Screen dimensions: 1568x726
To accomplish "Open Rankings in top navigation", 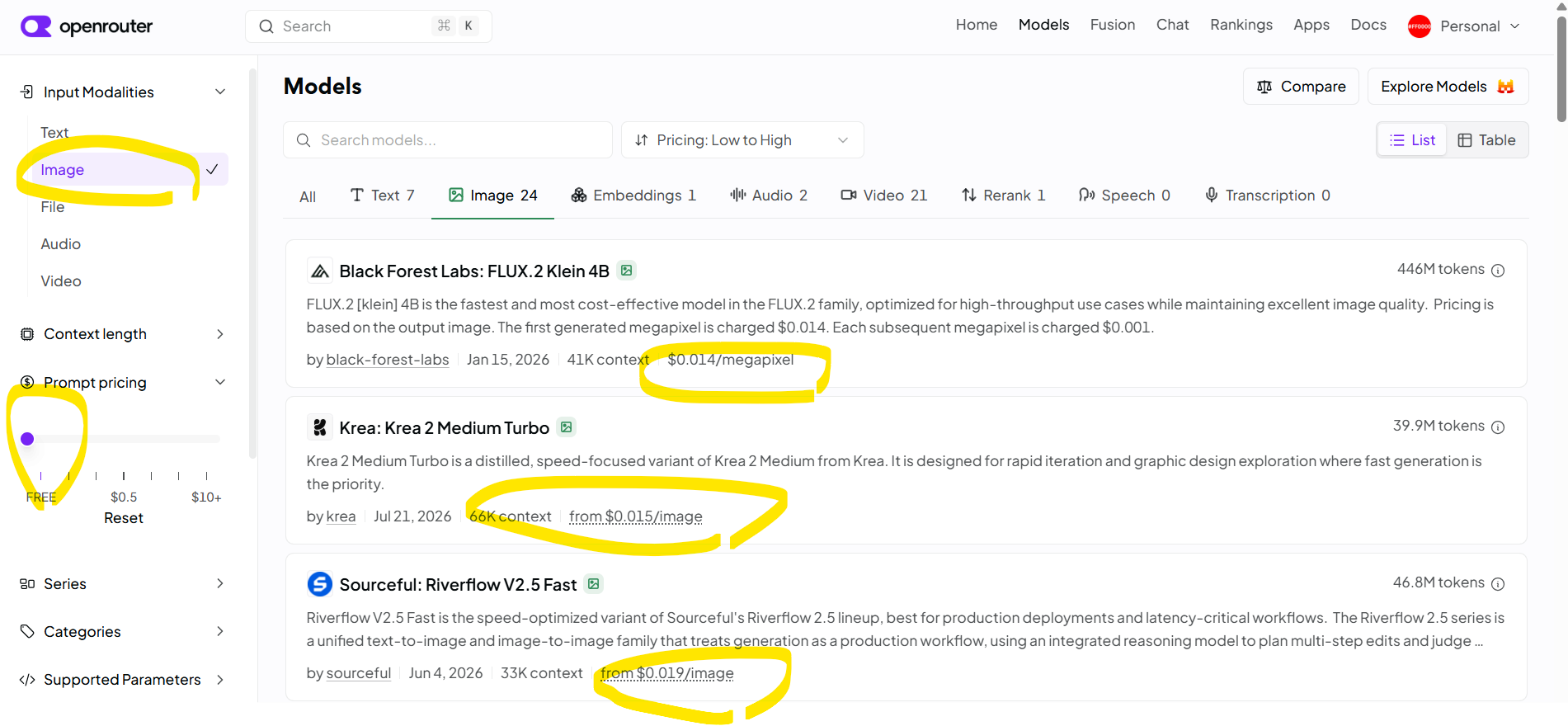I will tap(1241, 25).
